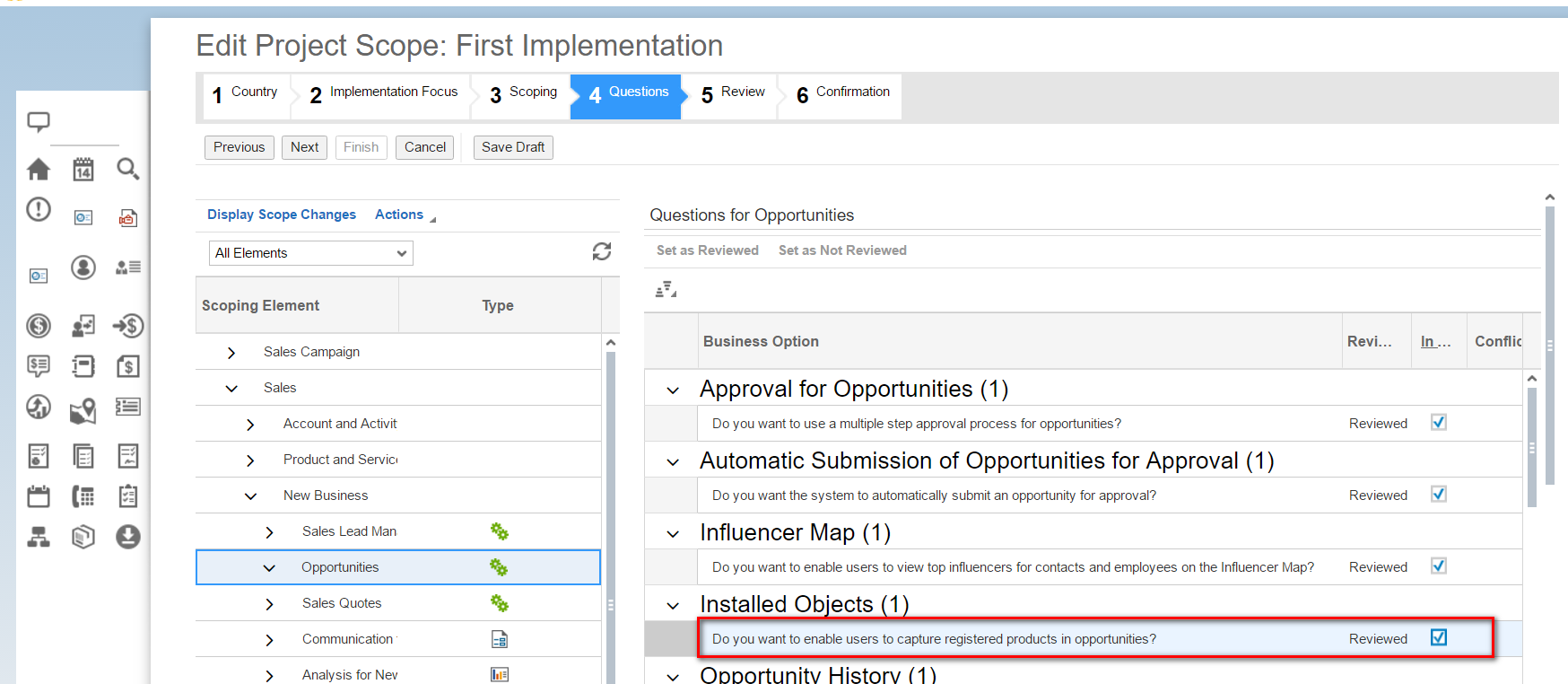The image size is (1568, 684).
Task: Open the arrow into dollar icon
Action: tap(128, 326)
